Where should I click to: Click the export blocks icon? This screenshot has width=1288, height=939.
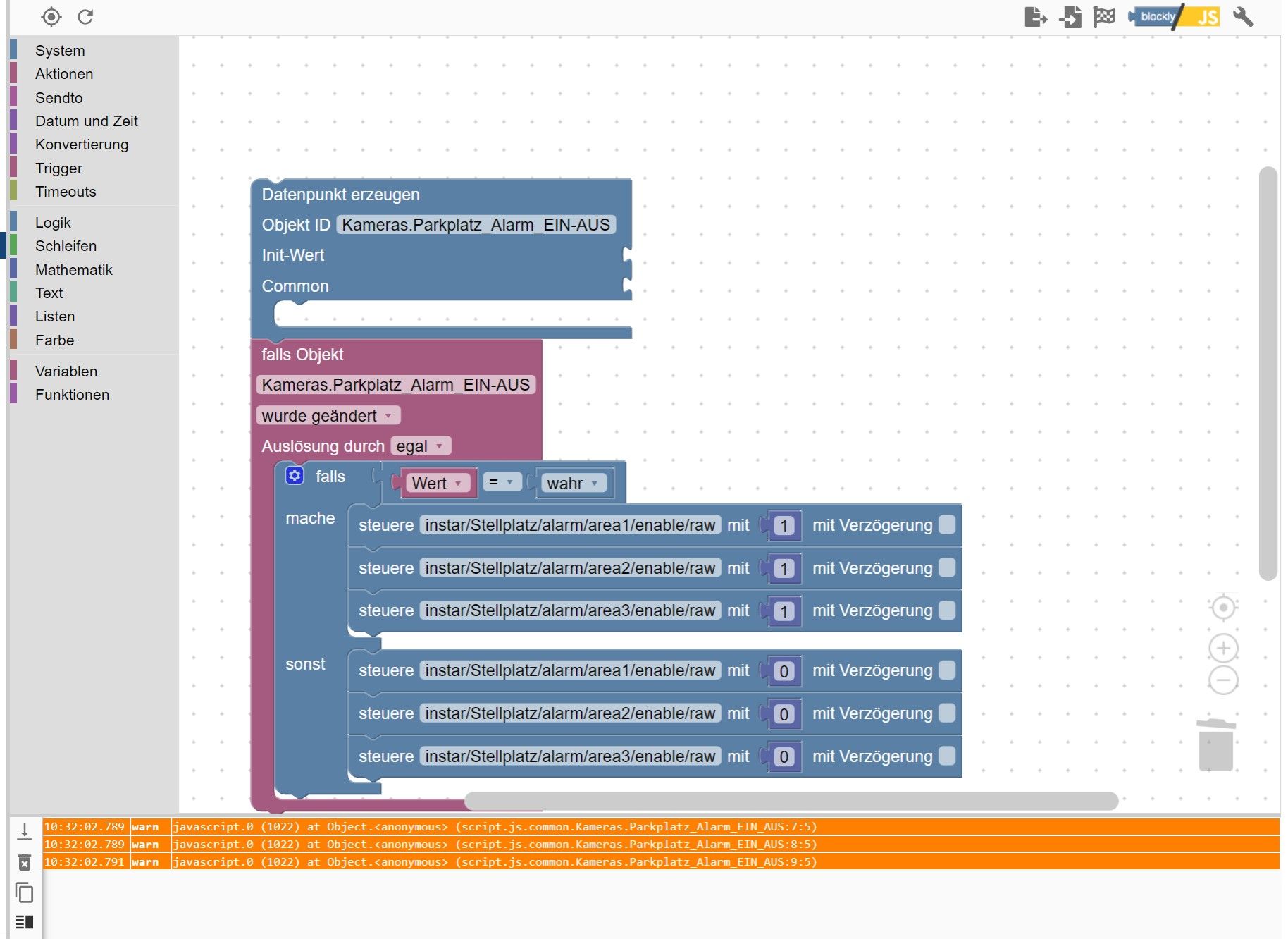click(x=1036, y=16)
